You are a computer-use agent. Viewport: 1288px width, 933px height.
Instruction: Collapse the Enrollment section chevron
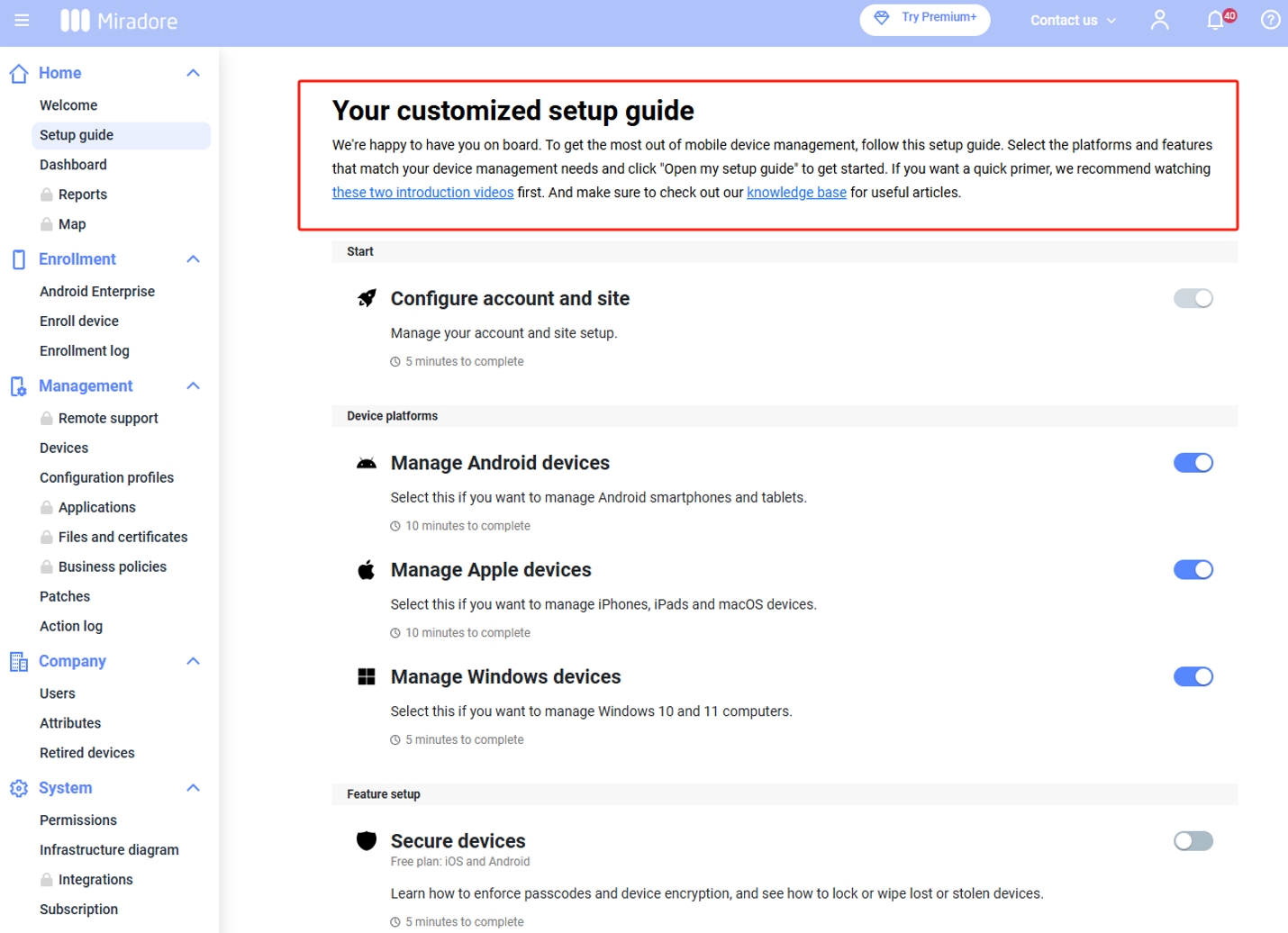pyautogui.click(x=193, y=259)
